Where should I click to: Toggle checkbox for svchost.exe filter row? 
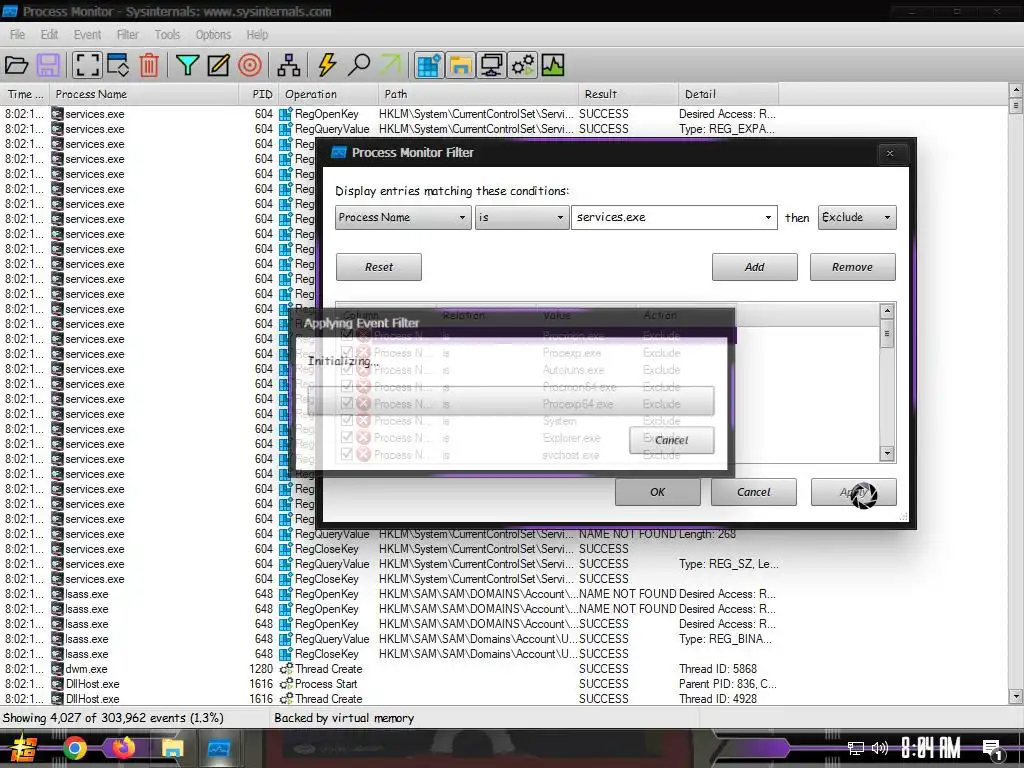pyautogui.click(x=347, y=455)
